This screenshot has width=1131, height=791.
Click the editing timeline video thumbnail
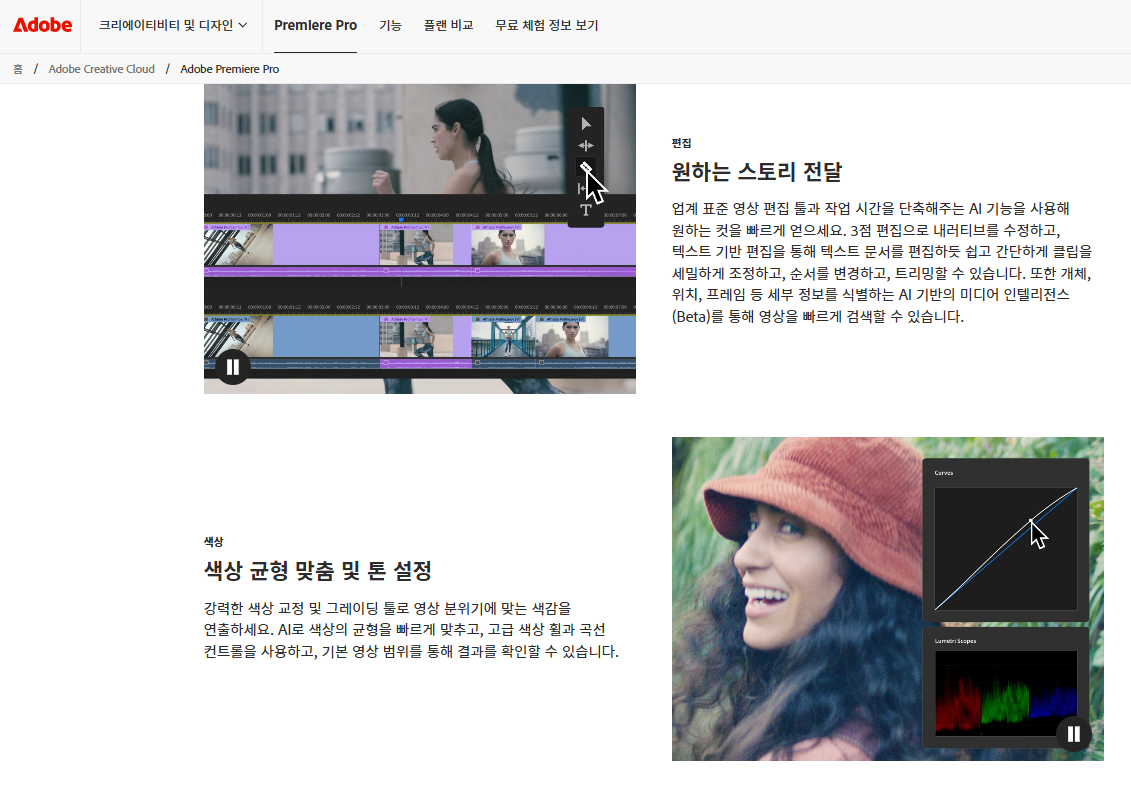point(420,239)
